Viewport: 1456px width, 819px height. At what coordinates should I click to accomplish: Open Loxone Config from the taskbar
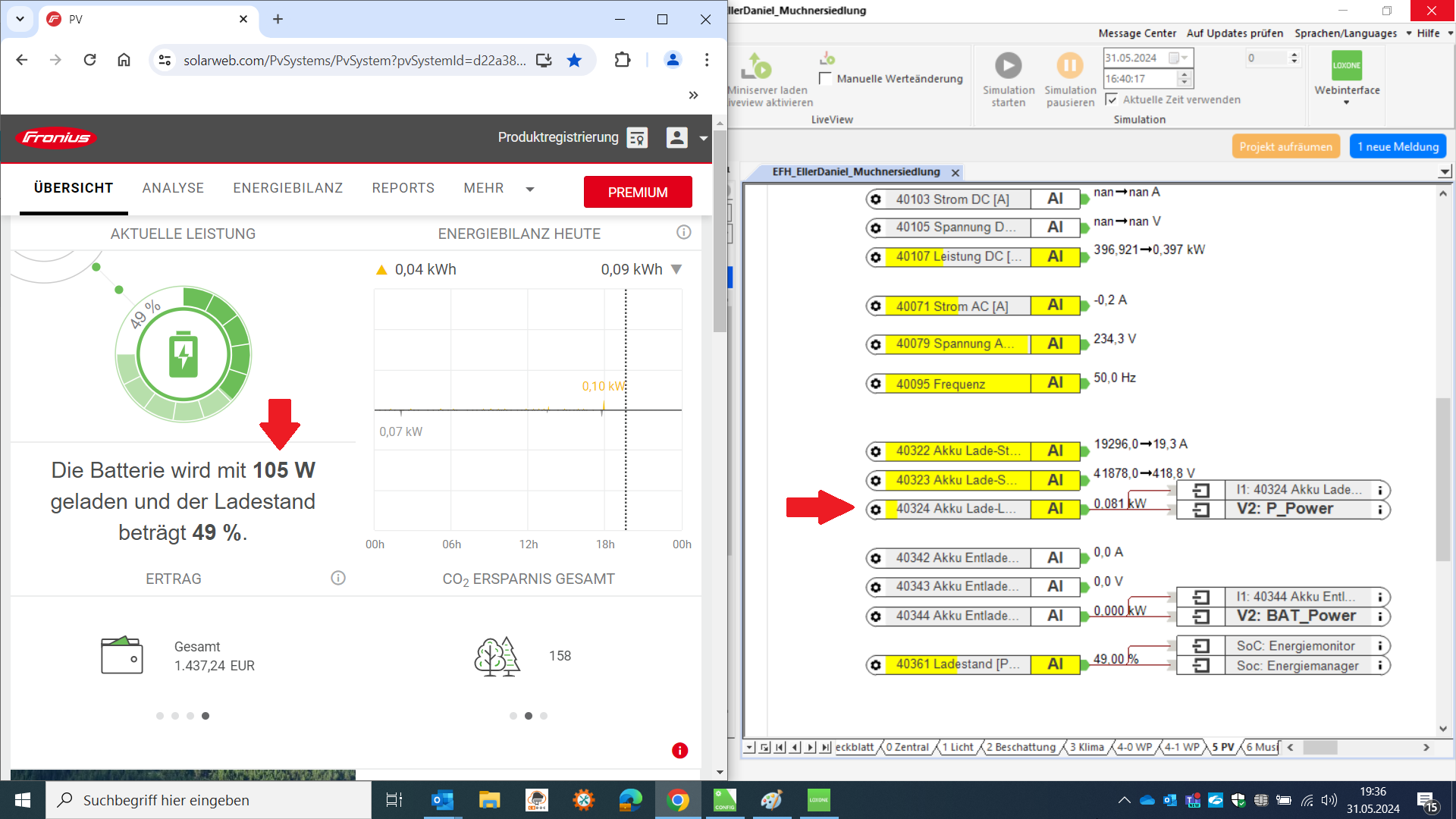(x=724, y=800)
